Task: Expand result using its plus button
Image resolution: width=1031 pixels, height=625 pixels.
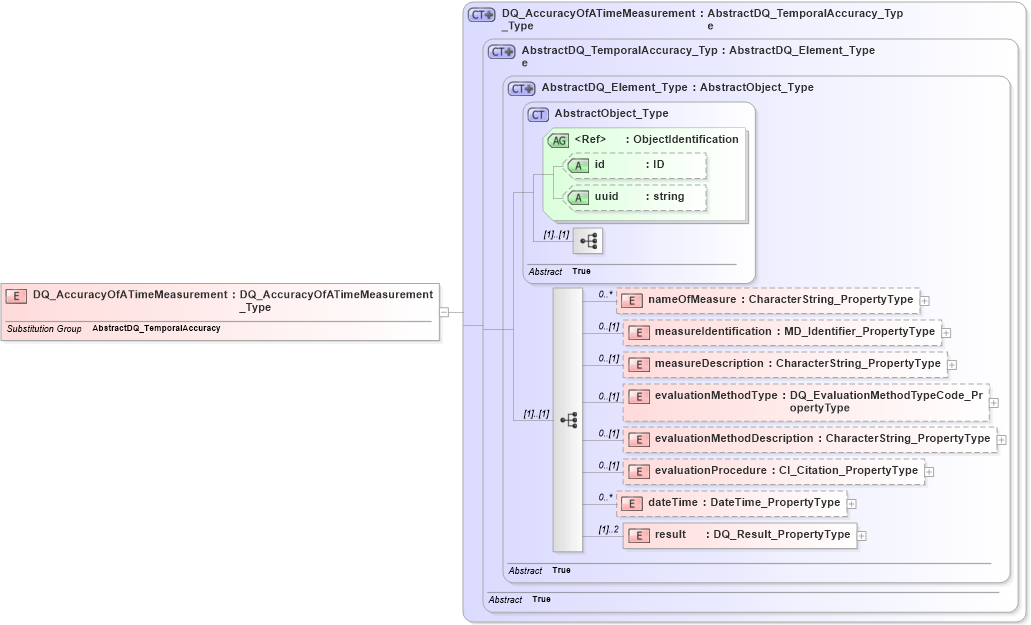Action: click(862, 535)
